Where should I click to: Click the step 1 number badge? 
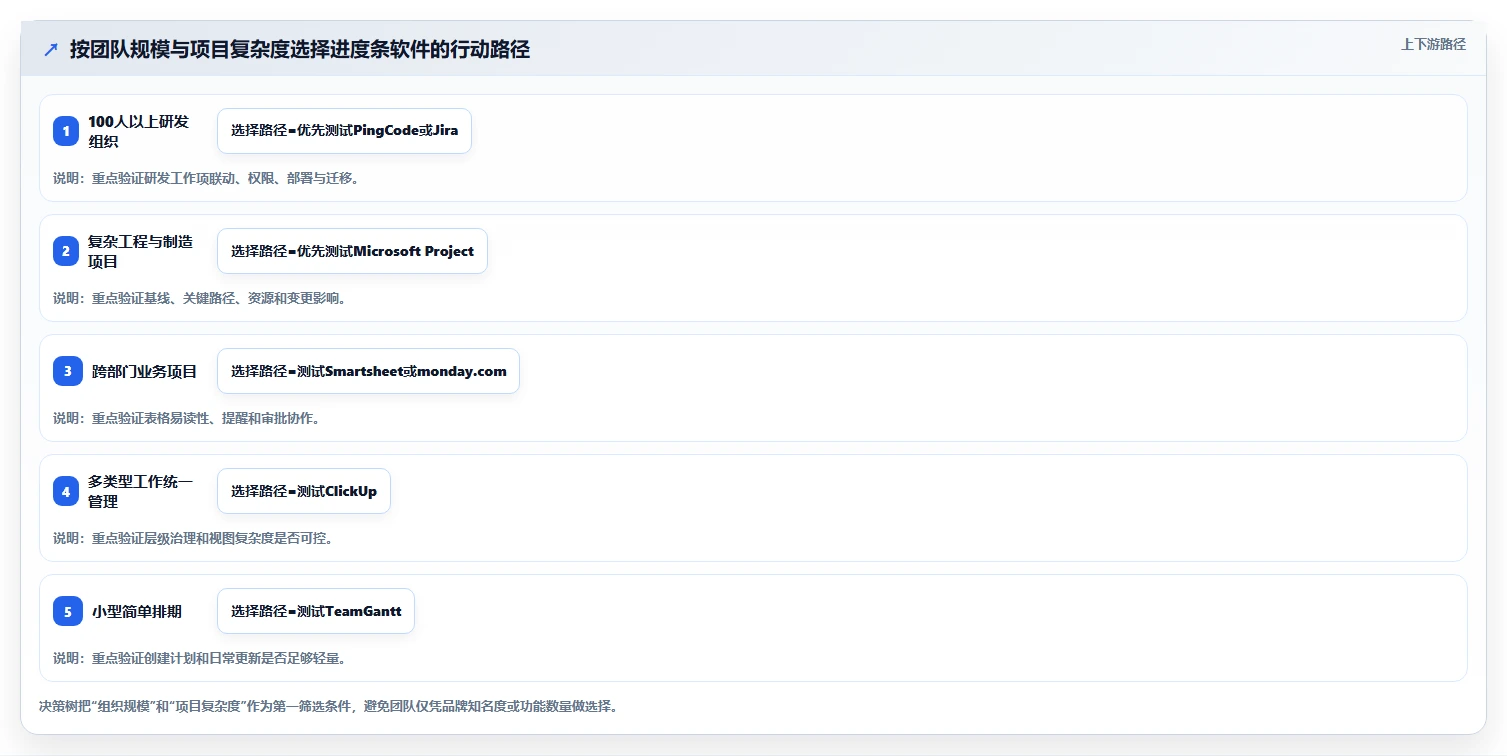click(x=66, y=131)
